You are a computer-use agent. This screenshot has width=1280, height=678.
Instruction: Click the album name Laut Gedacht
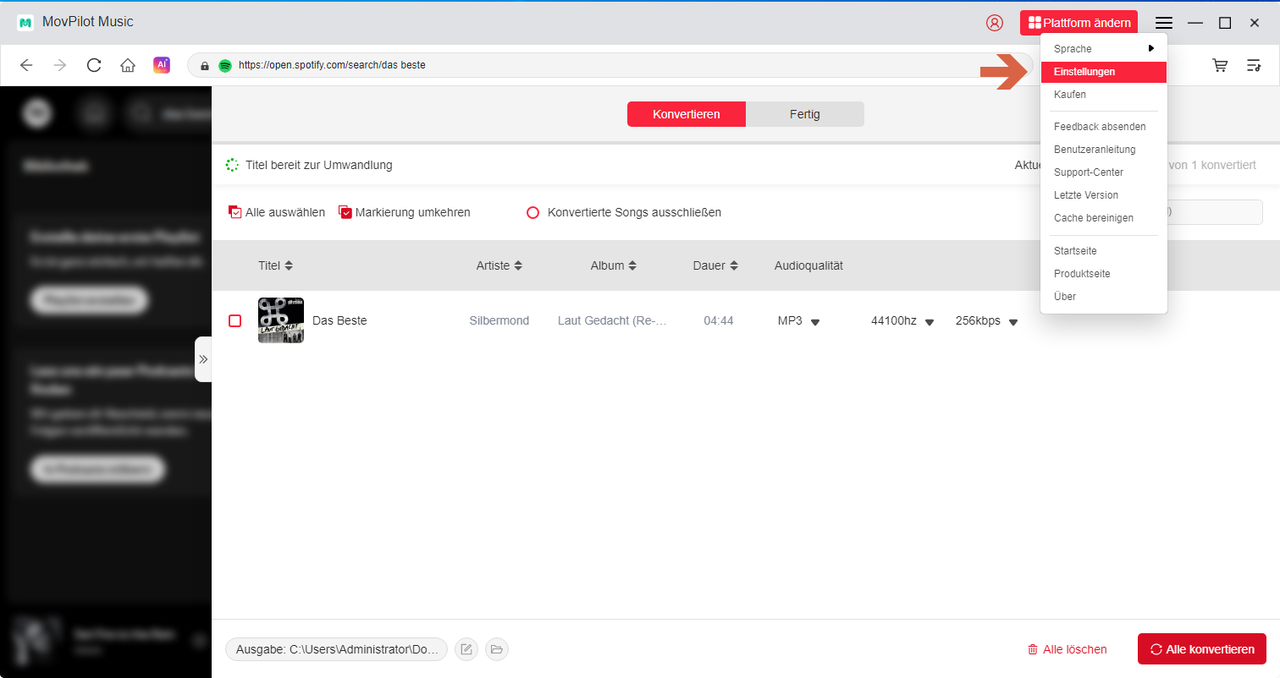[612, 321]
